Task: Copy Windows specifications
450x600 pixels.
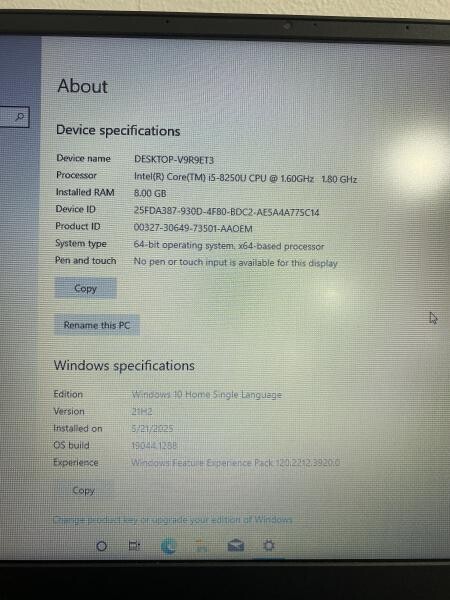Action: point(83,491)
